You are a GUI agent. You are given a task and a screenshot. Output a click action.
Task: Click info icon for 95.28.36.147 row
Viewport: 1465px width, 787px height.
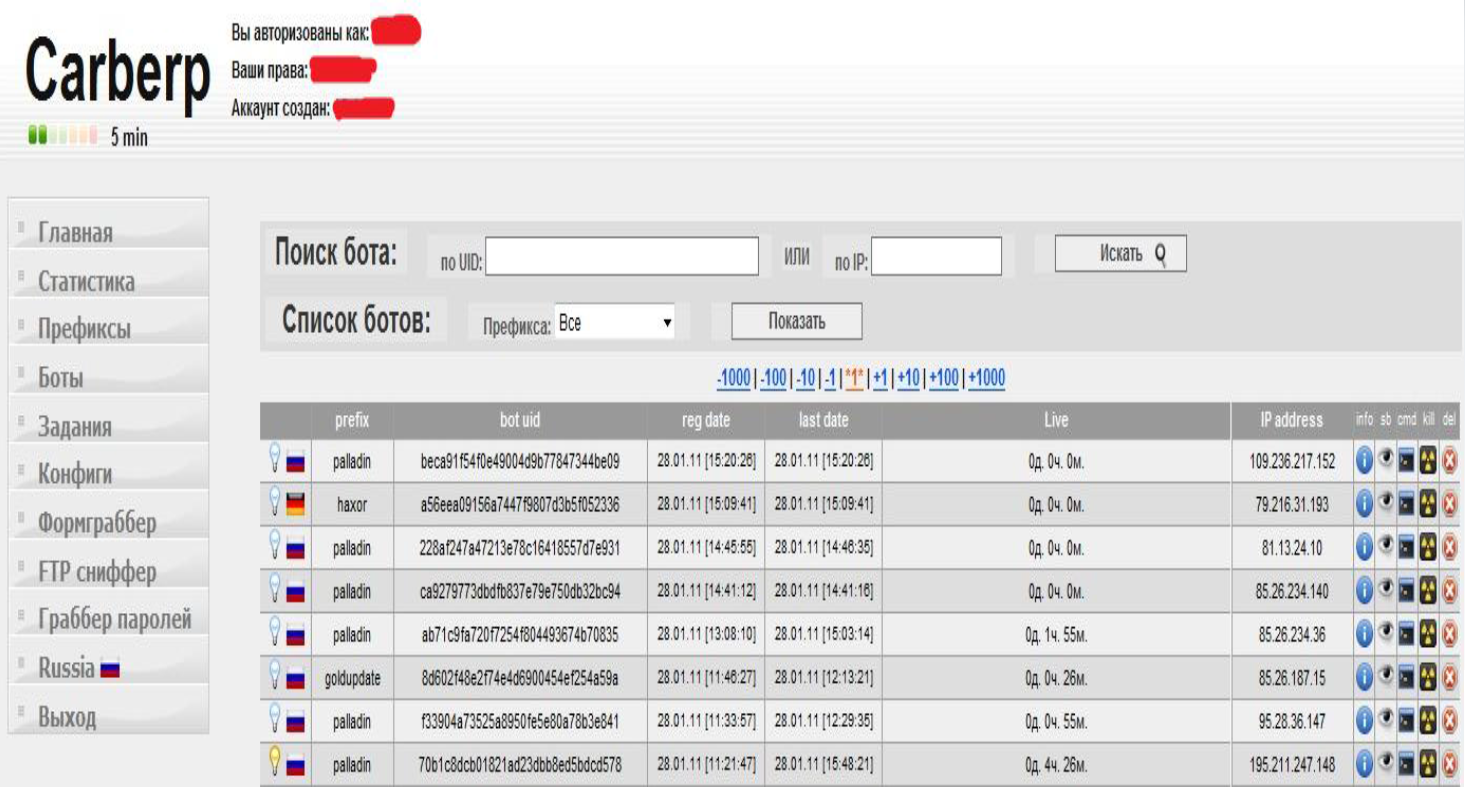(x=1365, y=721)
